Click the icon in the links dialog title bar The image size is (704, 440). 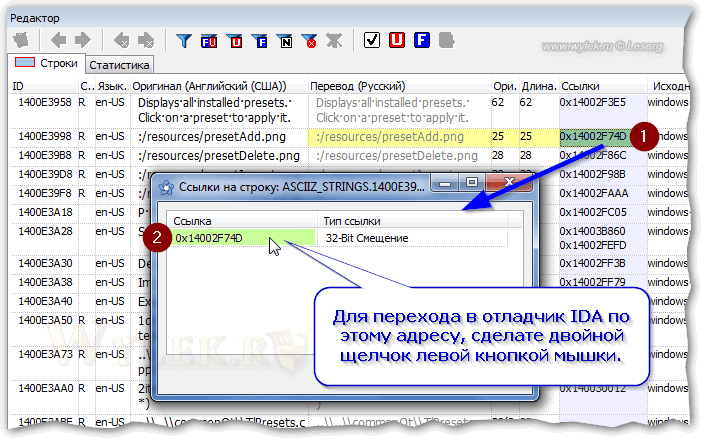coord(166,187)
